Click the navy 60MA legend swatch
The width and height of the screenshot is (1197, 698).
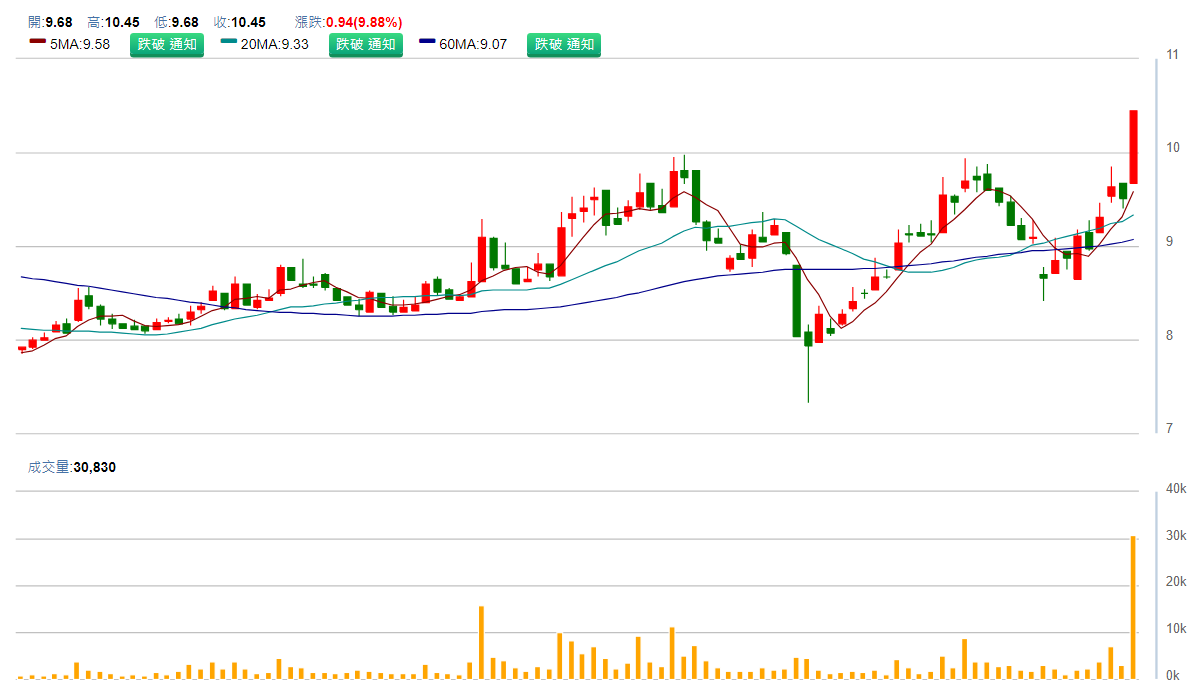click(427, 42)
